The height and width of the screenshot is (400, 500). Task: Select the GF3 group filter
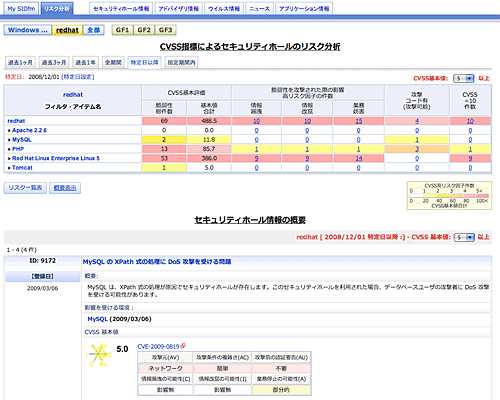pos(165,30)
